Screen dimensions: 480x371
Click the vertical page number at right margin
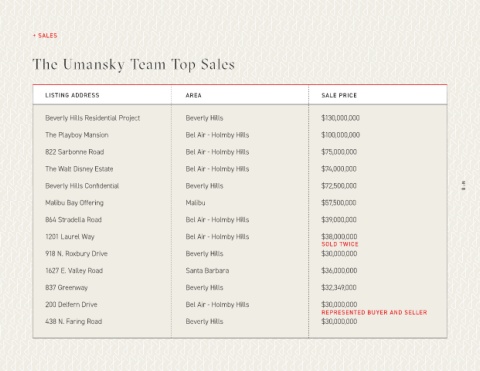pos(463,185)
